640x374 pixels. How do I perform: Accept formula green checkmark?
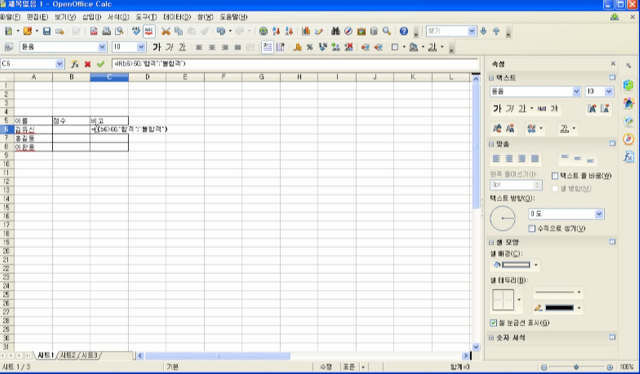100,64
